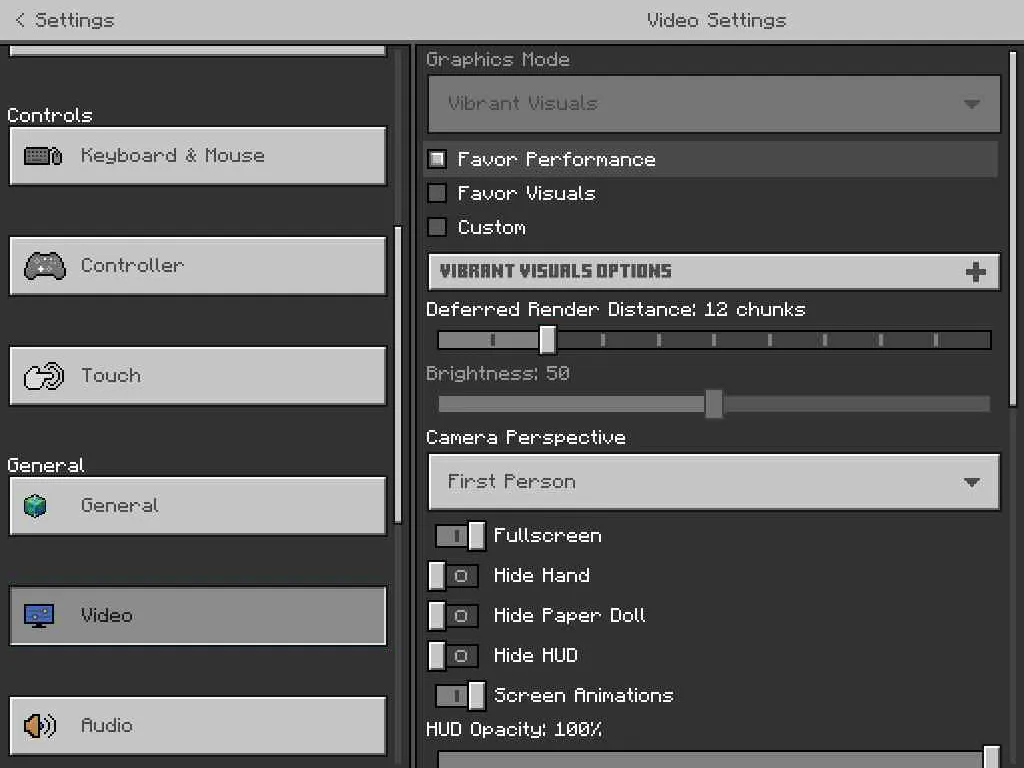
Task: Click the General cube icon
Action: coord(36,506)
